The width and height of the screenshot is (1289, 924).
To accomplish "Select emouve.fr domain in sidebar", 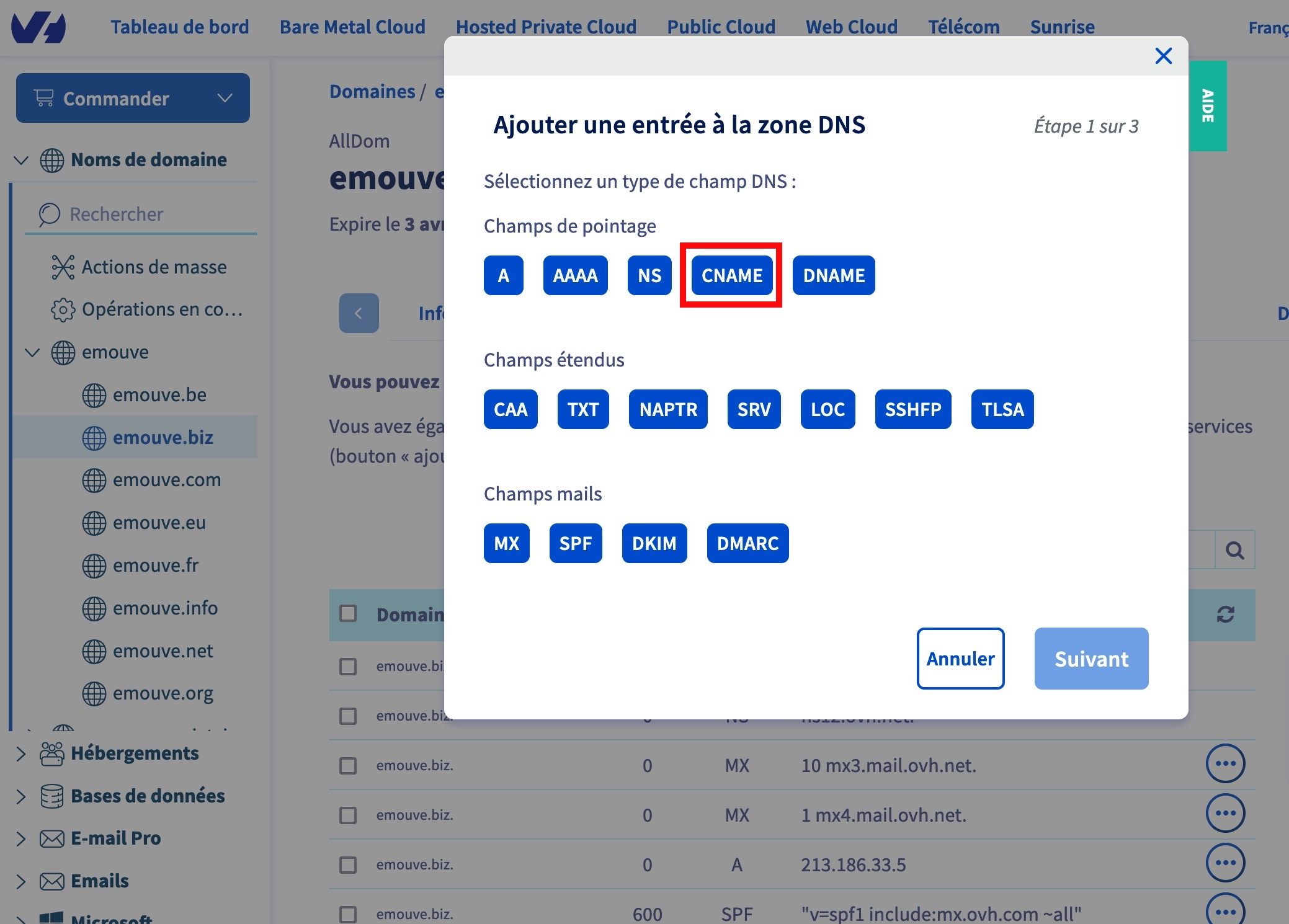I will [x=140, y=566].
